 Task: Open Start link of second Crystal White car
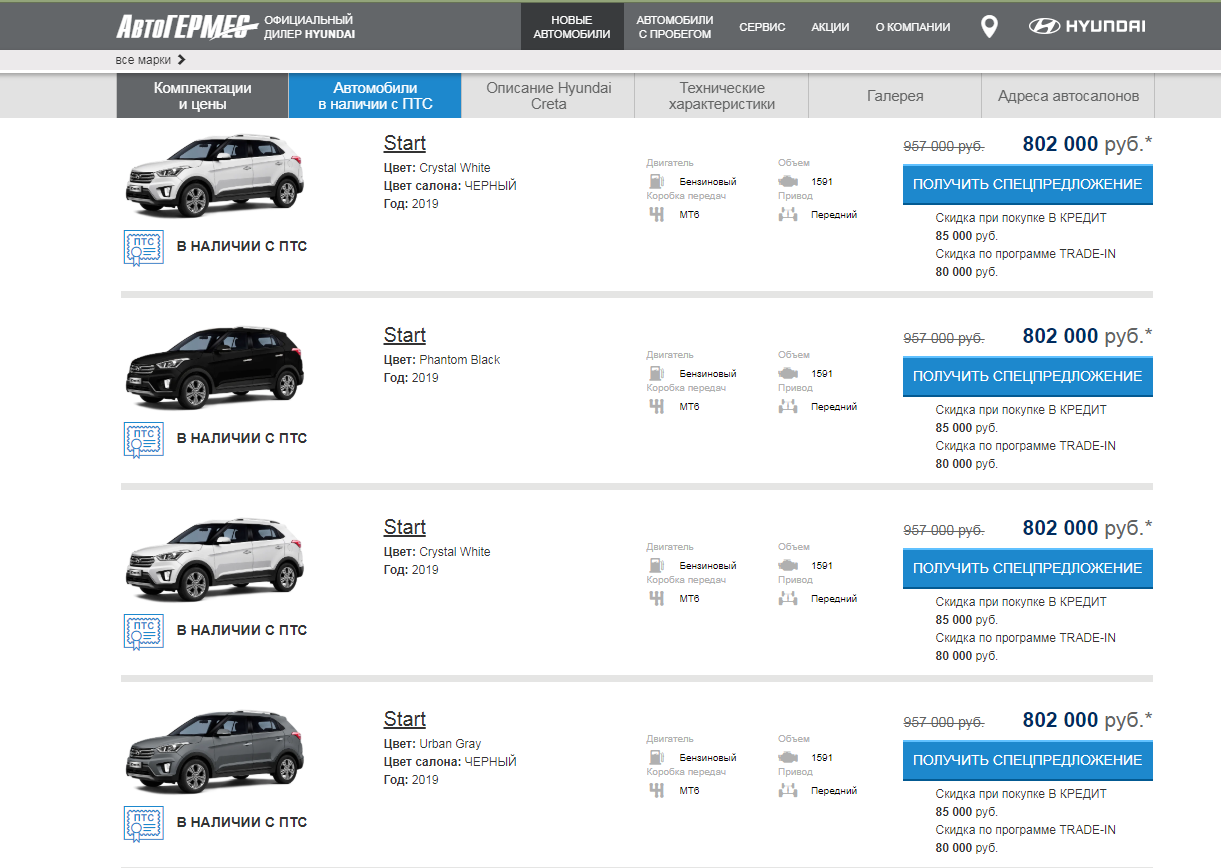405,527
